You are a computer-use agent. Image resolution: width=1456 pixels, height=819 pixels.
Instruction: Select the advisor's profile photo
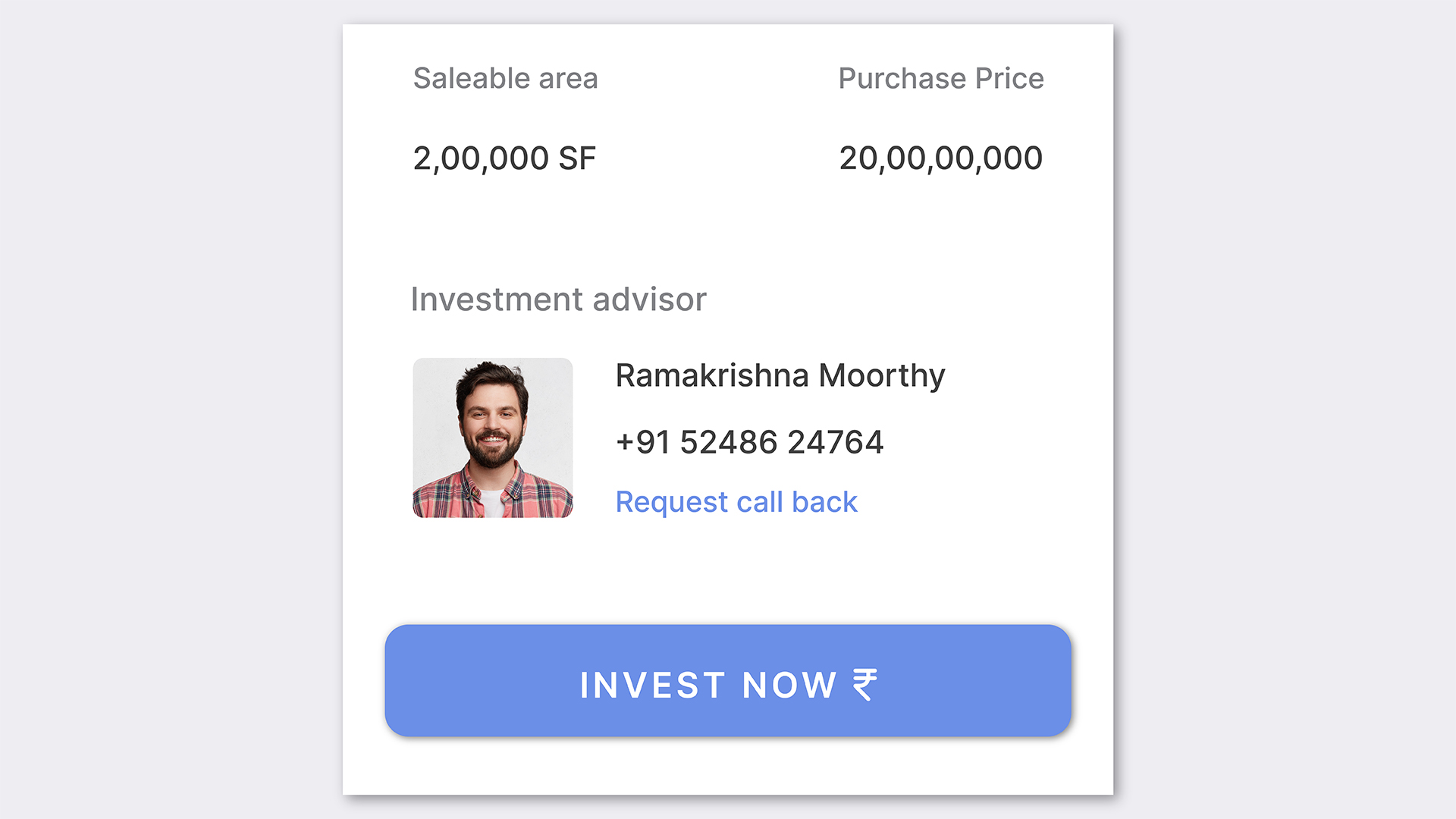click(493, 438)
